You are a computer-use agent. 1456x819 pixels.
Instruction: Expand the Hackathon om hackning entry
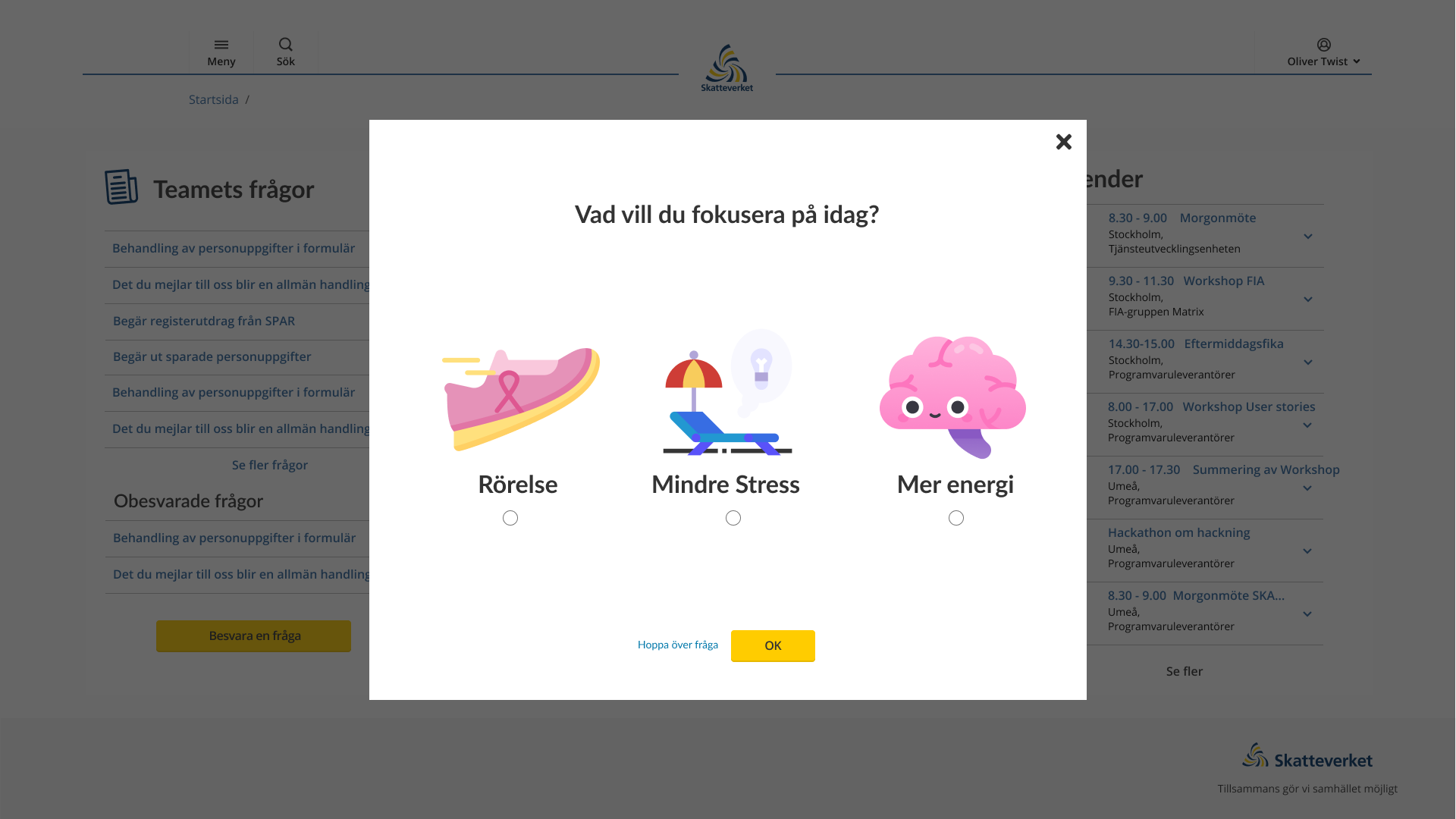tap(1307, 551)
